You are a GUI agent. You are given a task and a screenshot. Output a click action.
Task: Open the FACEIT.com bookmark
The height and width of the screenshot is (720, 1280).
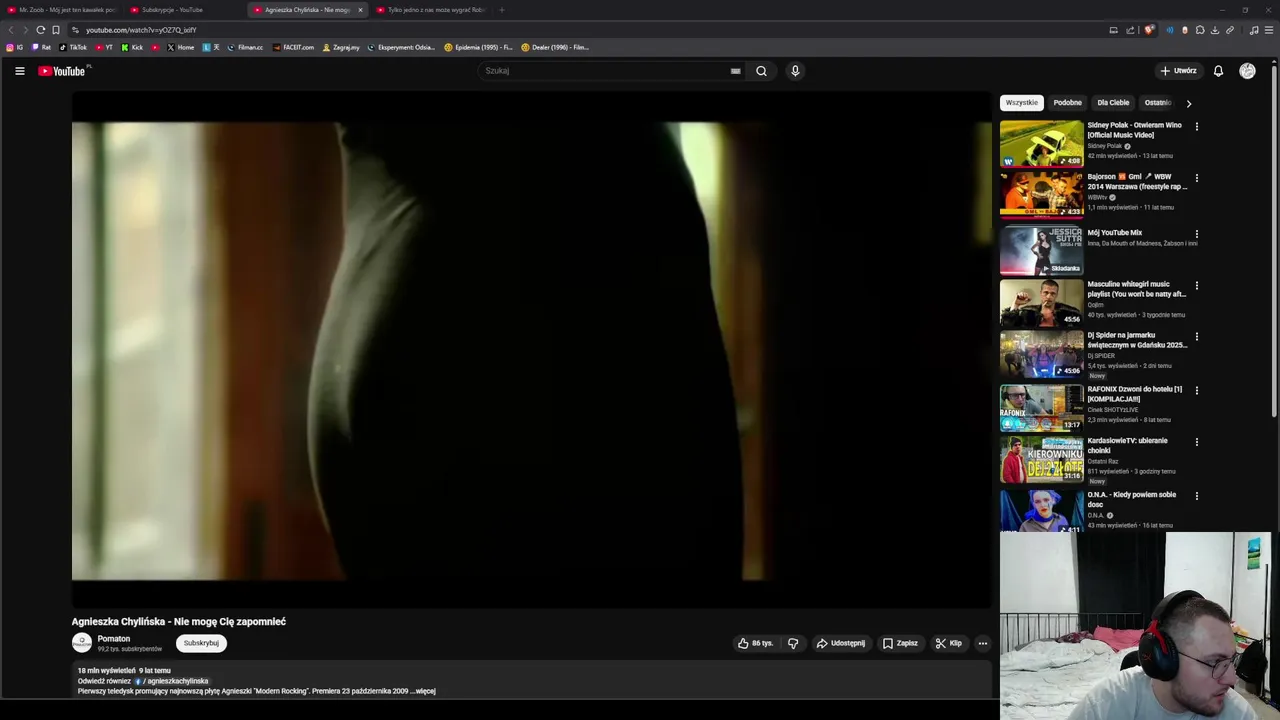point(294,47)
